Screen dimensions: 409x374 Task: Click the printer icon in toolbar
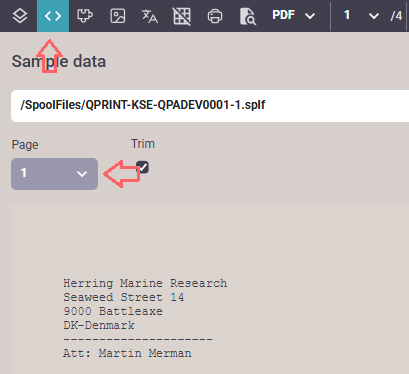tap(215, 16)
